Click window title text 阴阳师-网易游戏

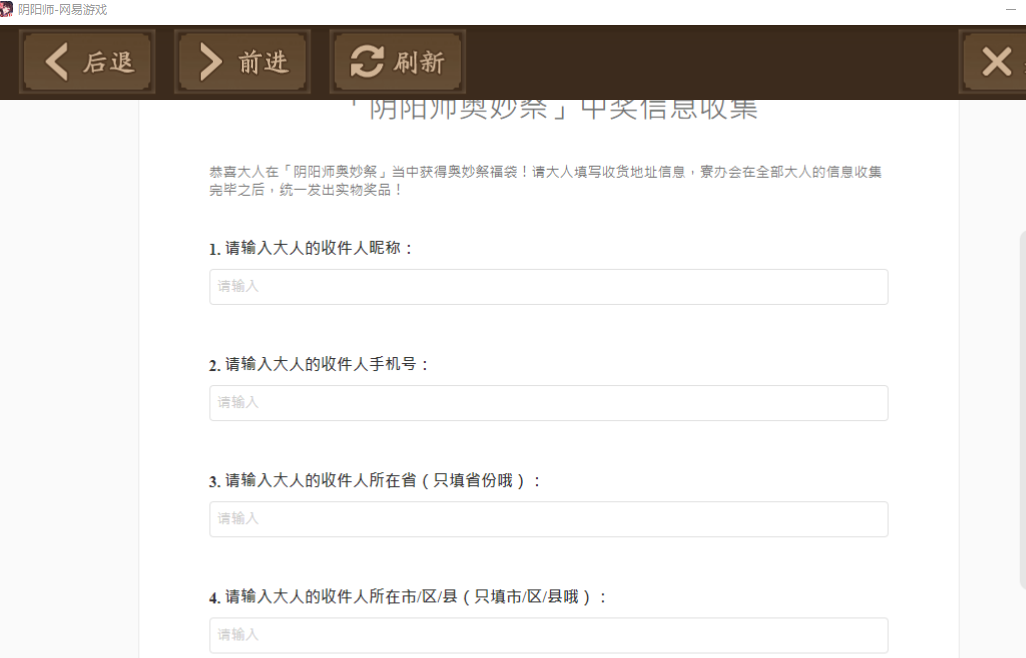pos(63,10)
